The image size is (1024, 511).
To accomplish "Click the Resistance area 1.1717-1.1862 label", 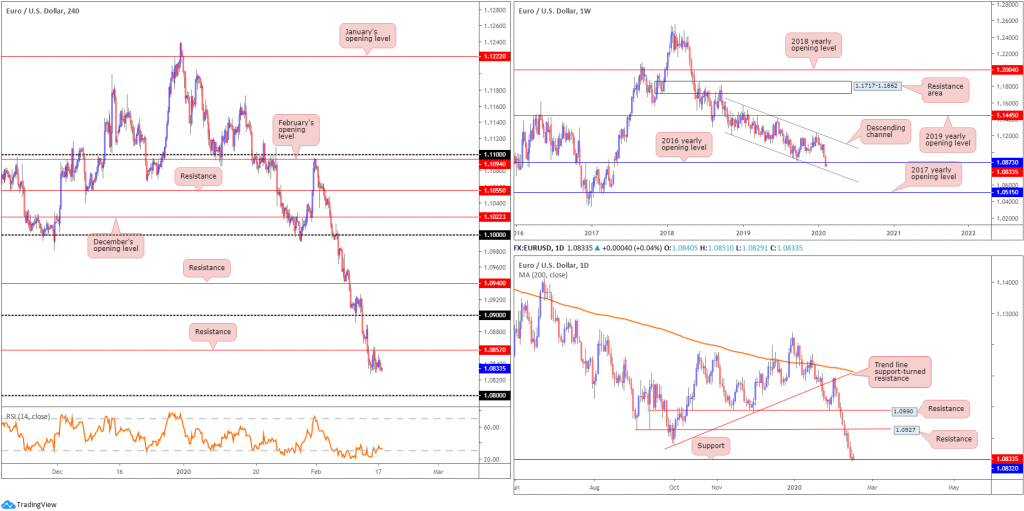I will point(877,86).
